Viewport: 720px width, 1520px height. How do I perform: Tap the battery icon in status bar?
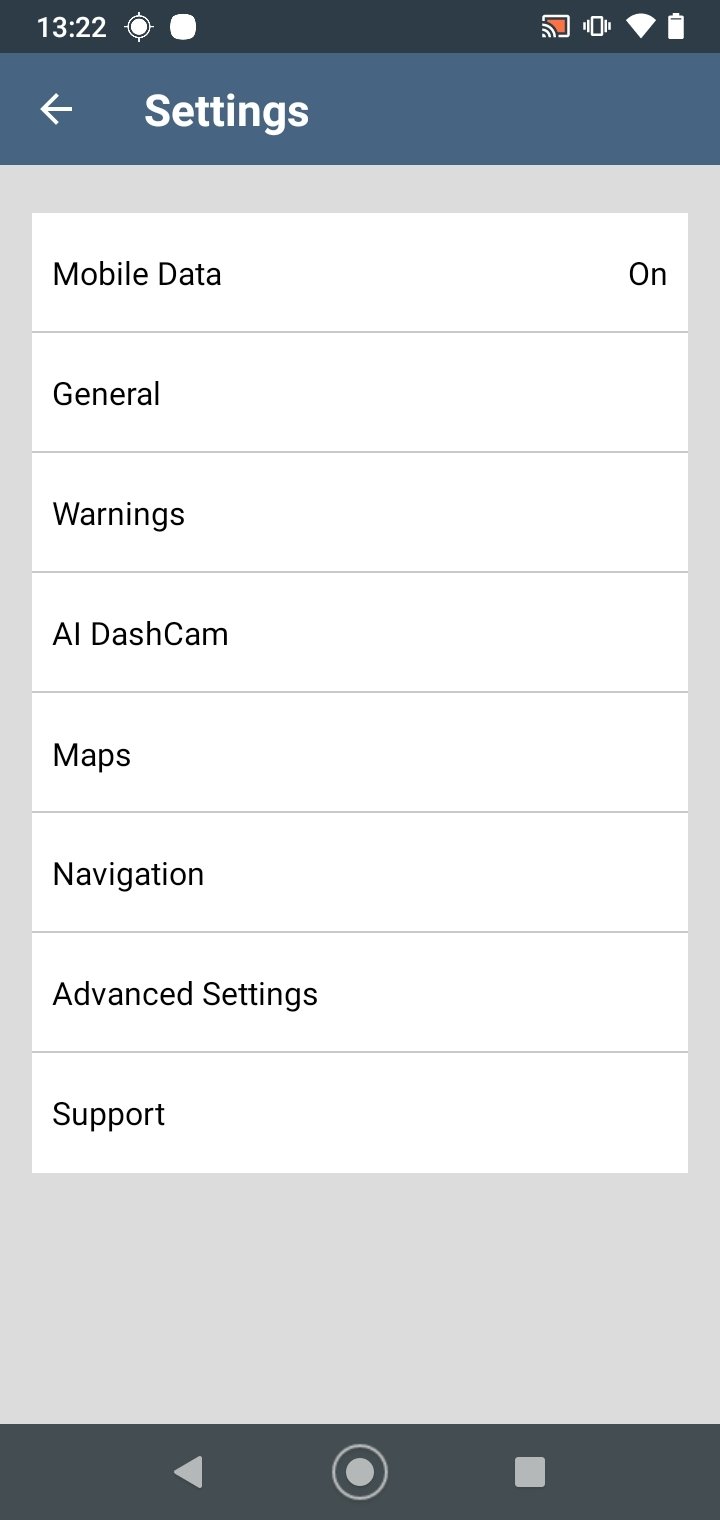click(x=677, y=27)
